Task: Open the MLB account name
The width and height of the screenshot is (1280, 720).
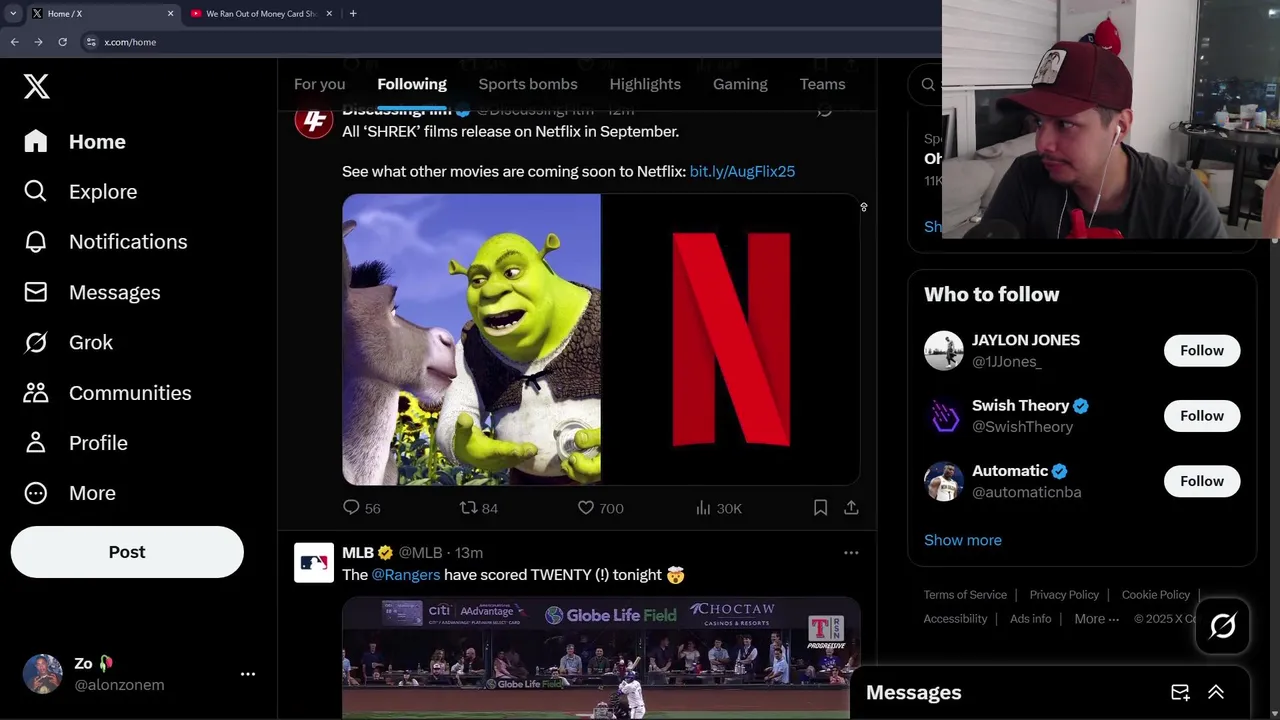Action: click(x=358, y=552)
